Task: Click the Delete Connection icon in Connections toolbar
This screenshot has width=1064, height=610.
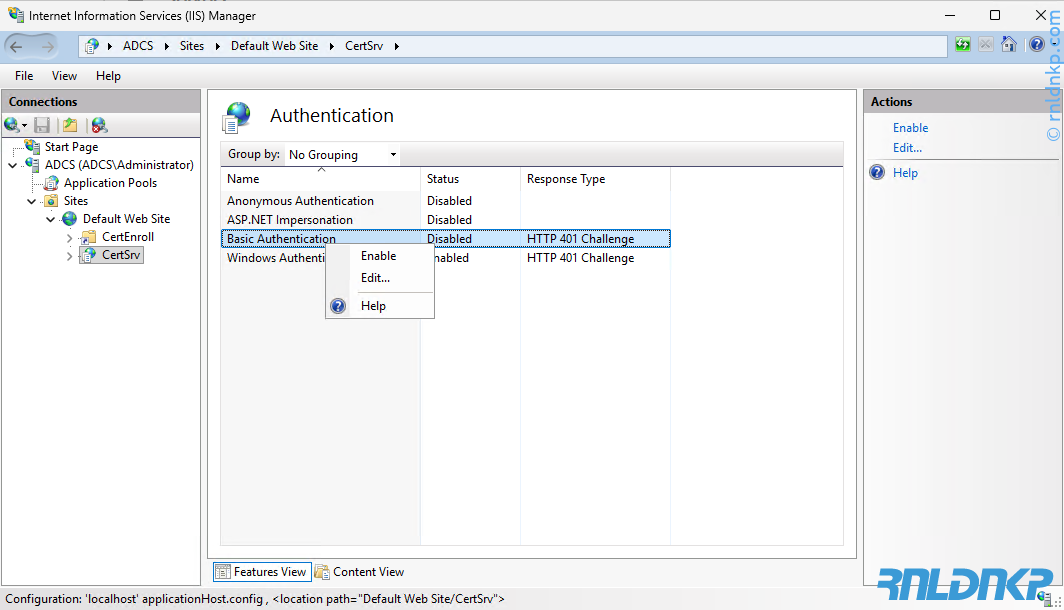Action: click(99, 125)
